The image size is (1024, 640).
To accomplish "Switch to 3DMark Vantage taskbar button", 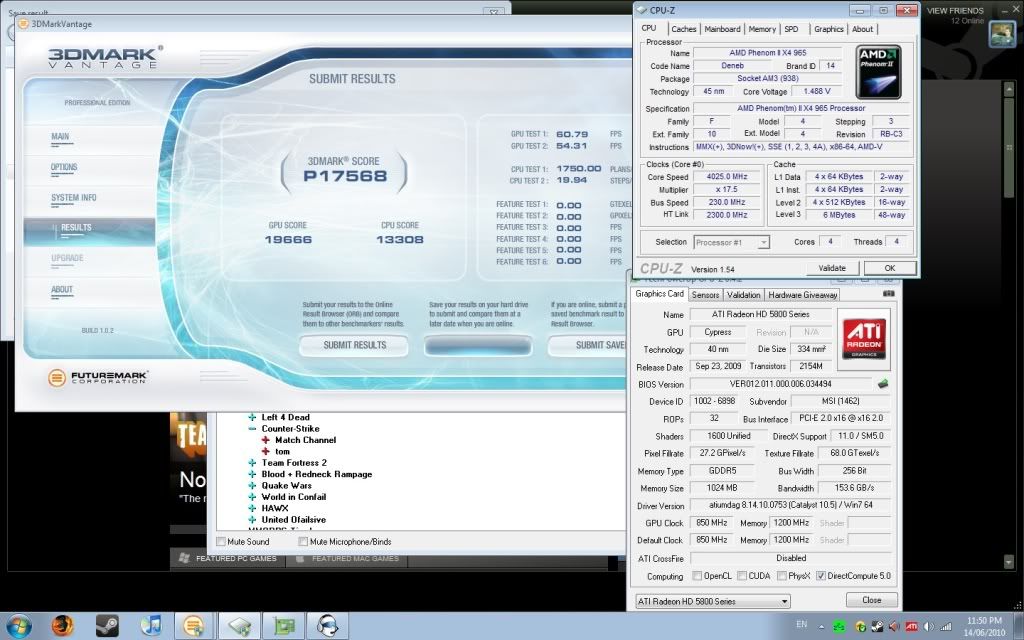I will point(193,626).
